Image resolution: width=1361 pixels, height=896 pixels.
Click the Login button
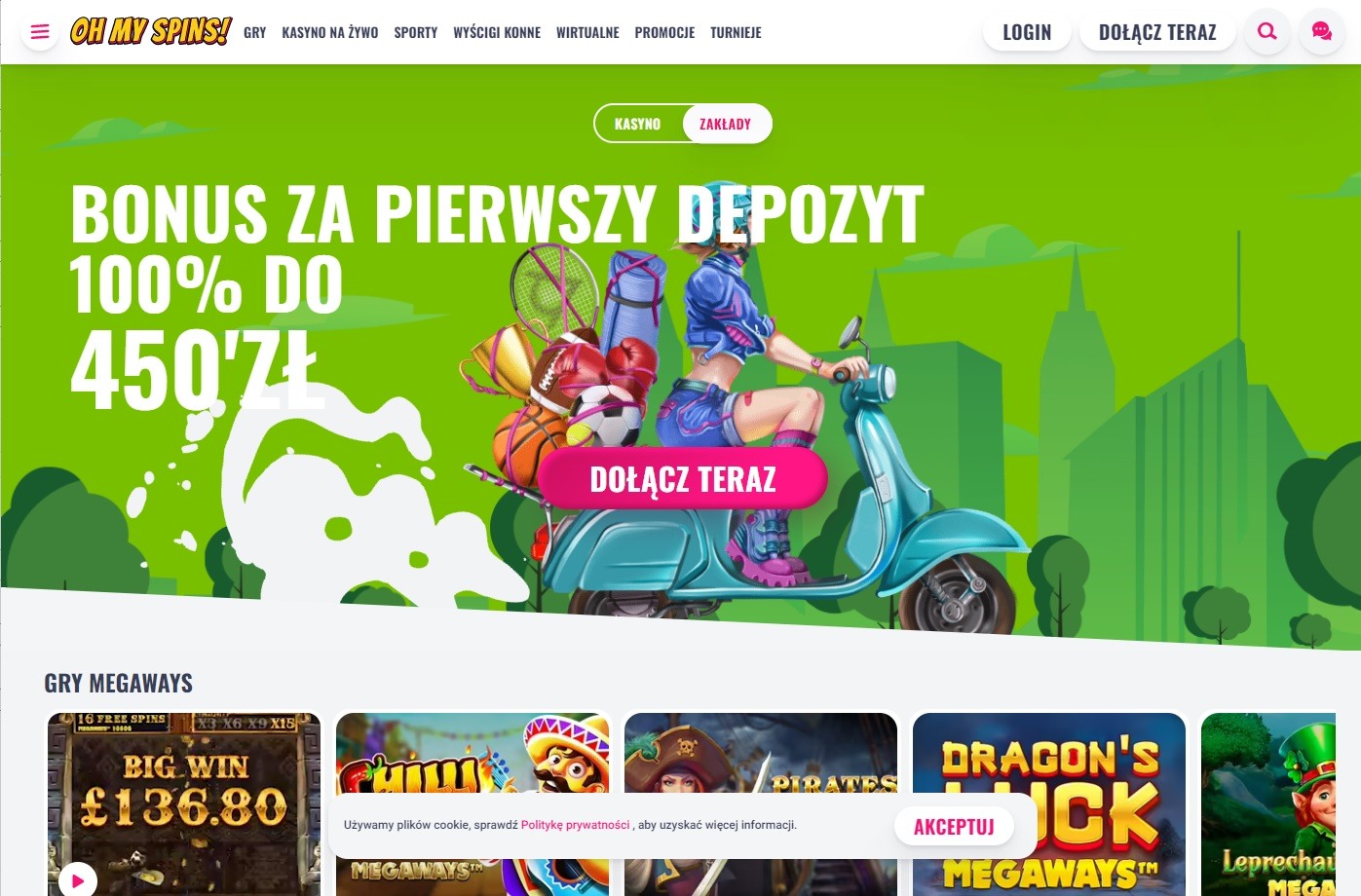pyautogui.click(x=1027, y=32)
